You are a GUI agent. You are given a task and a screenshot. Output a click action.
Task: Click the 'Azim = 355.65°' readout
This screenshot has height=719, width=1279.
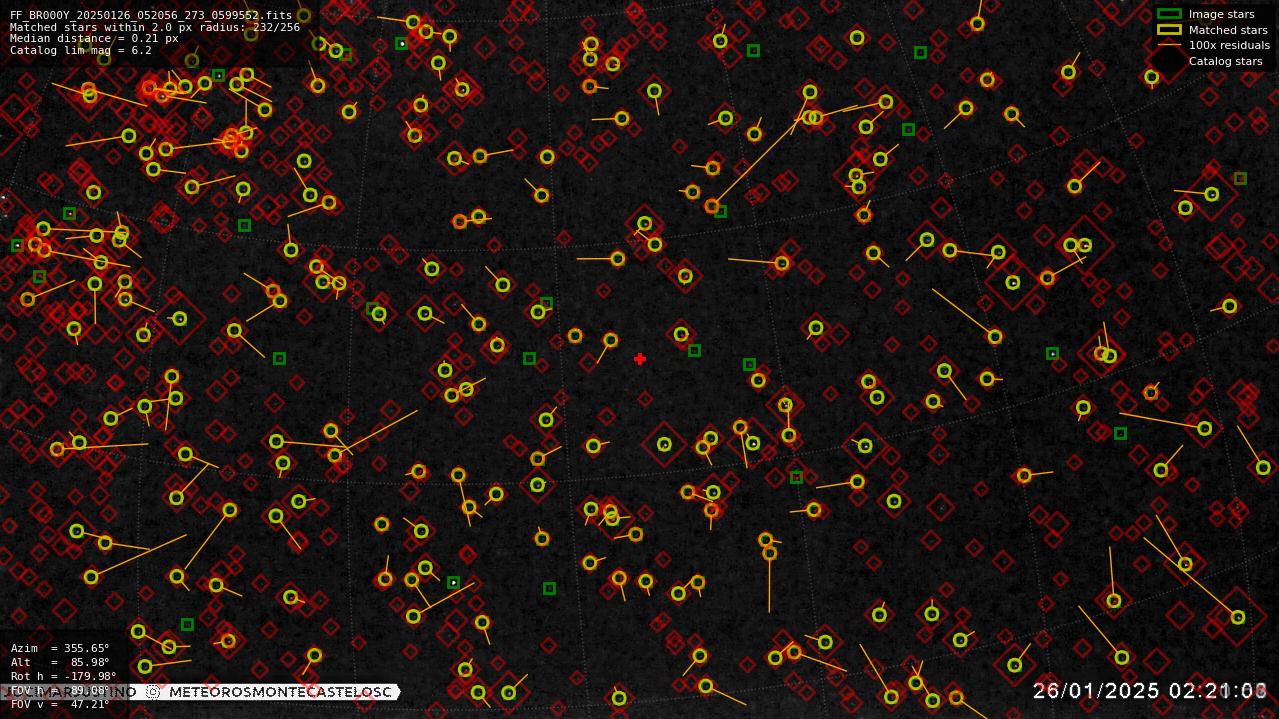coord(60,648)
